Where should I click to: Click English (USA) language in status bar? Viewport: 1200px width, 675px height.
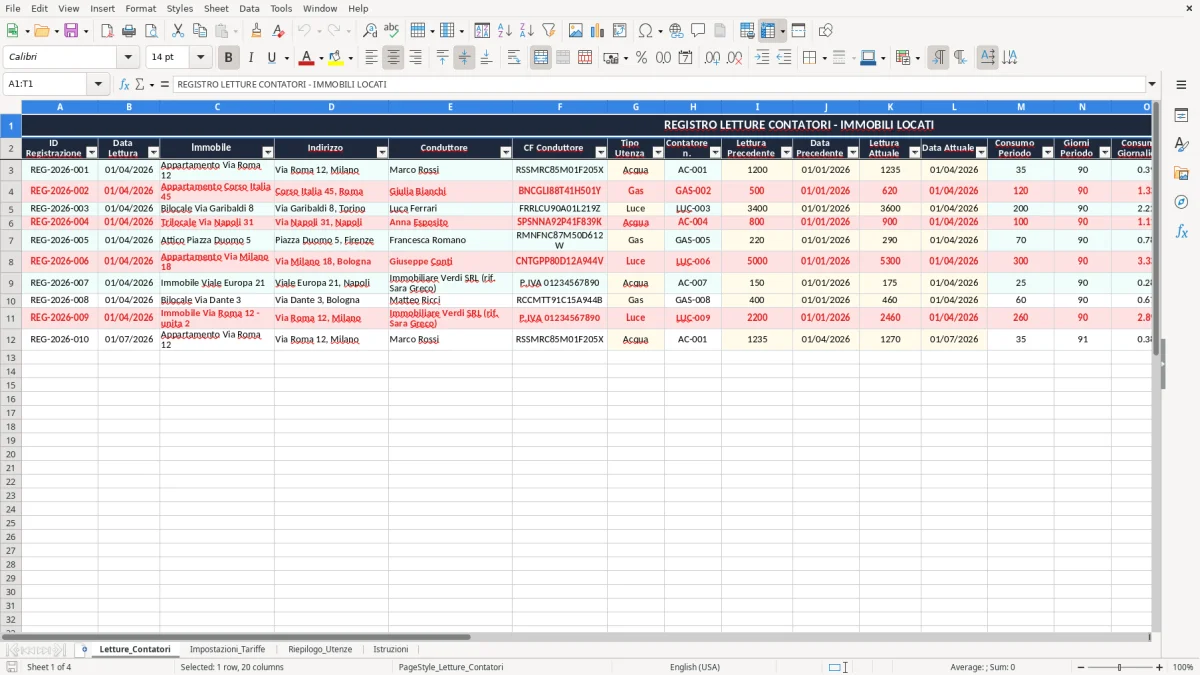pyautogui.click(x=694, y=667)
